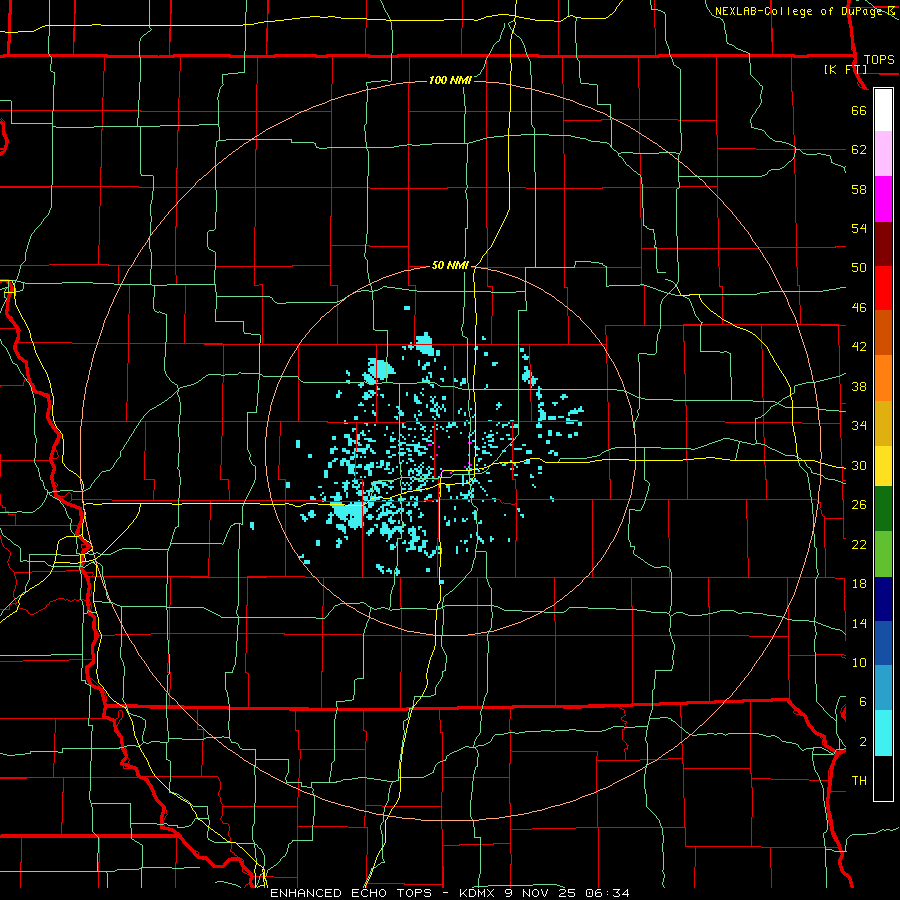This screenshot has height=900, width=900.
Task: Click the legend value 26
Action: click(x=859, y=505)
